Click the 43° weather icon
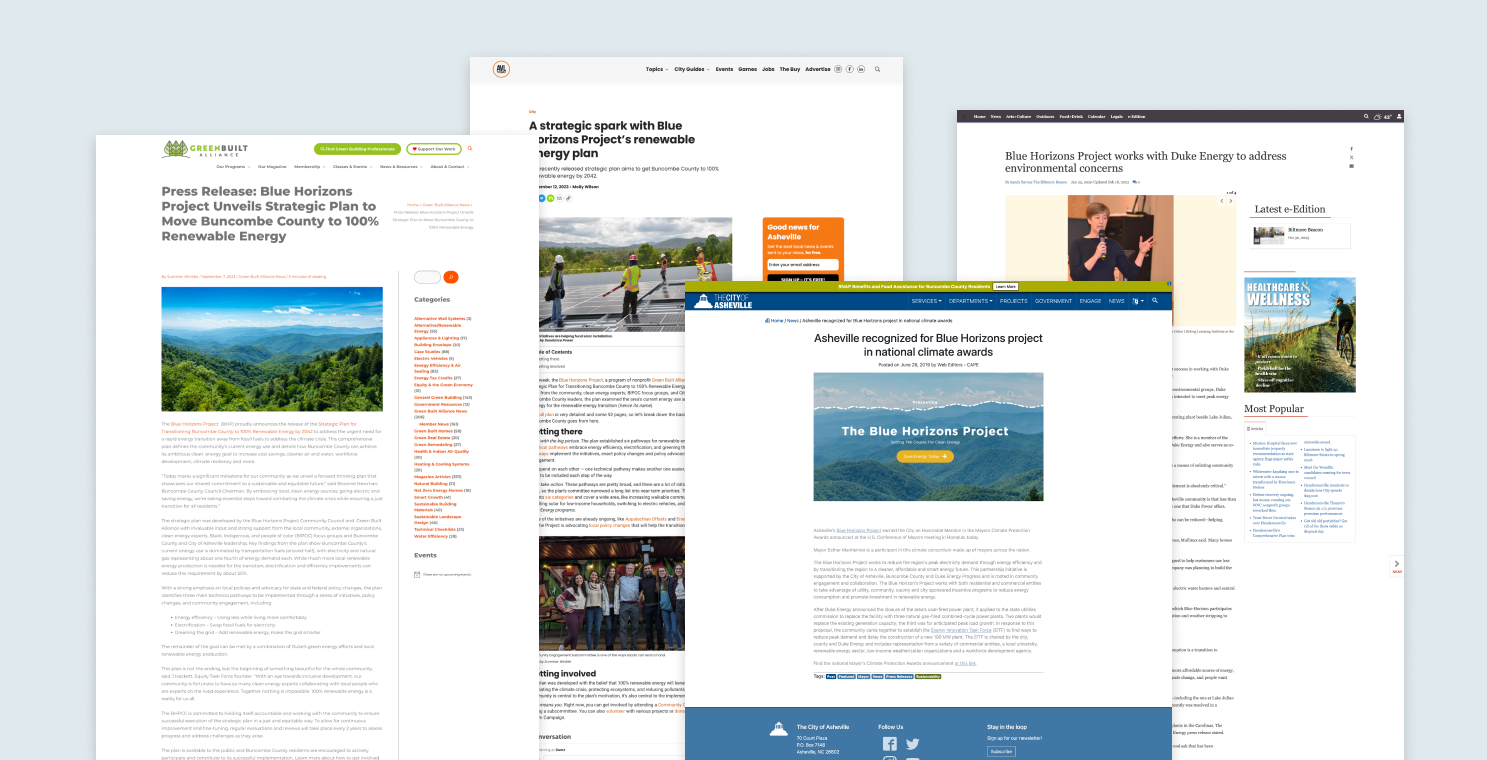Image resolution: width=1487 pixels, height=760 pixels. click(1382, 116)
